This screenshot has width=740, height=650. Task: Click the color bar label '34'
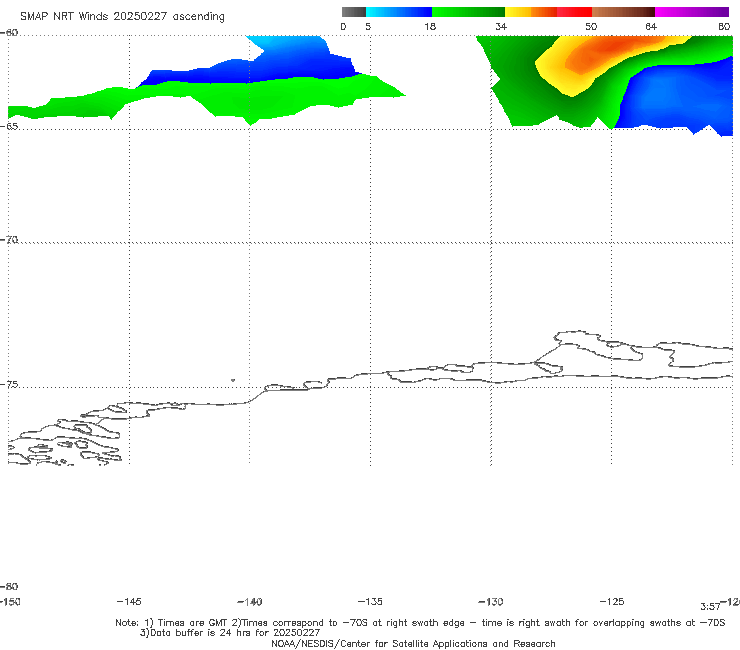501,26
